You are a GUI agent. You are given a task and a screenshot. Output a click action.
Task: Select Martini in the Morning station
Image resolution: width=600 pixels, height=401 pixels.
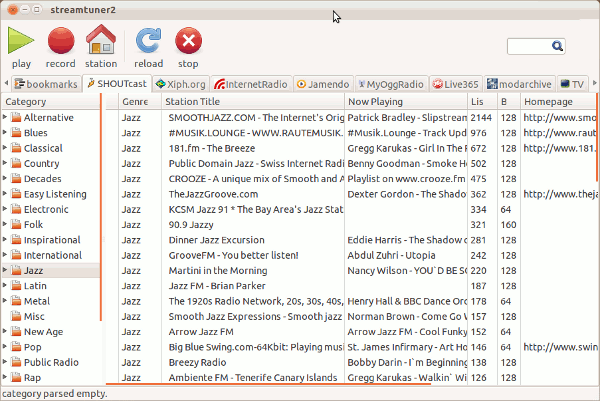pyautogui.click(x=351, y=271)
